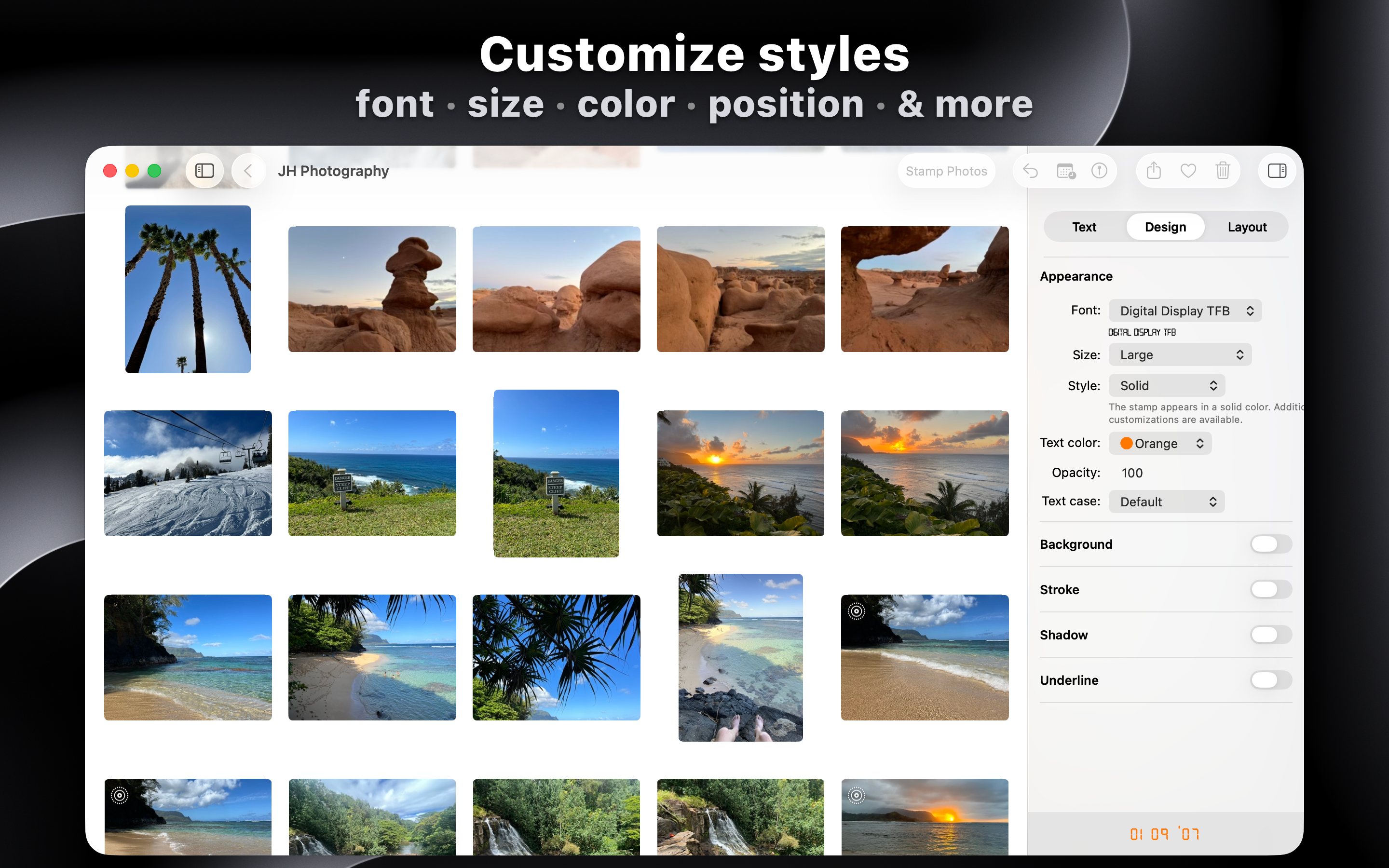The width and height of the screenshot is (1389, 868).
Task: Click the orange 01 09 '07 stamp preview
Action: coord(1165,834)
